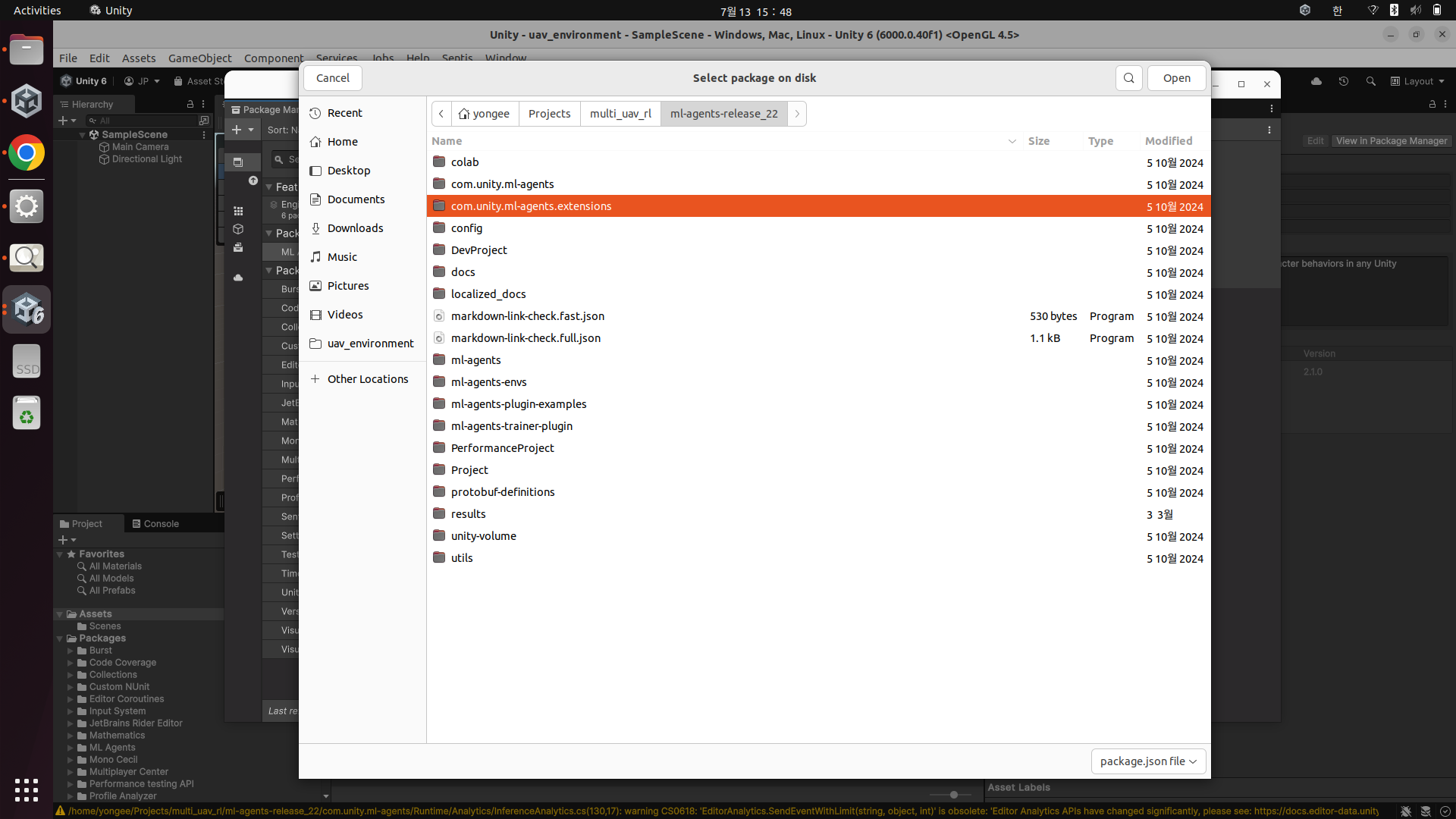Click the Unity toolbar search magnifier icon
The image size is (1456, 819).
pos(1371,81)
